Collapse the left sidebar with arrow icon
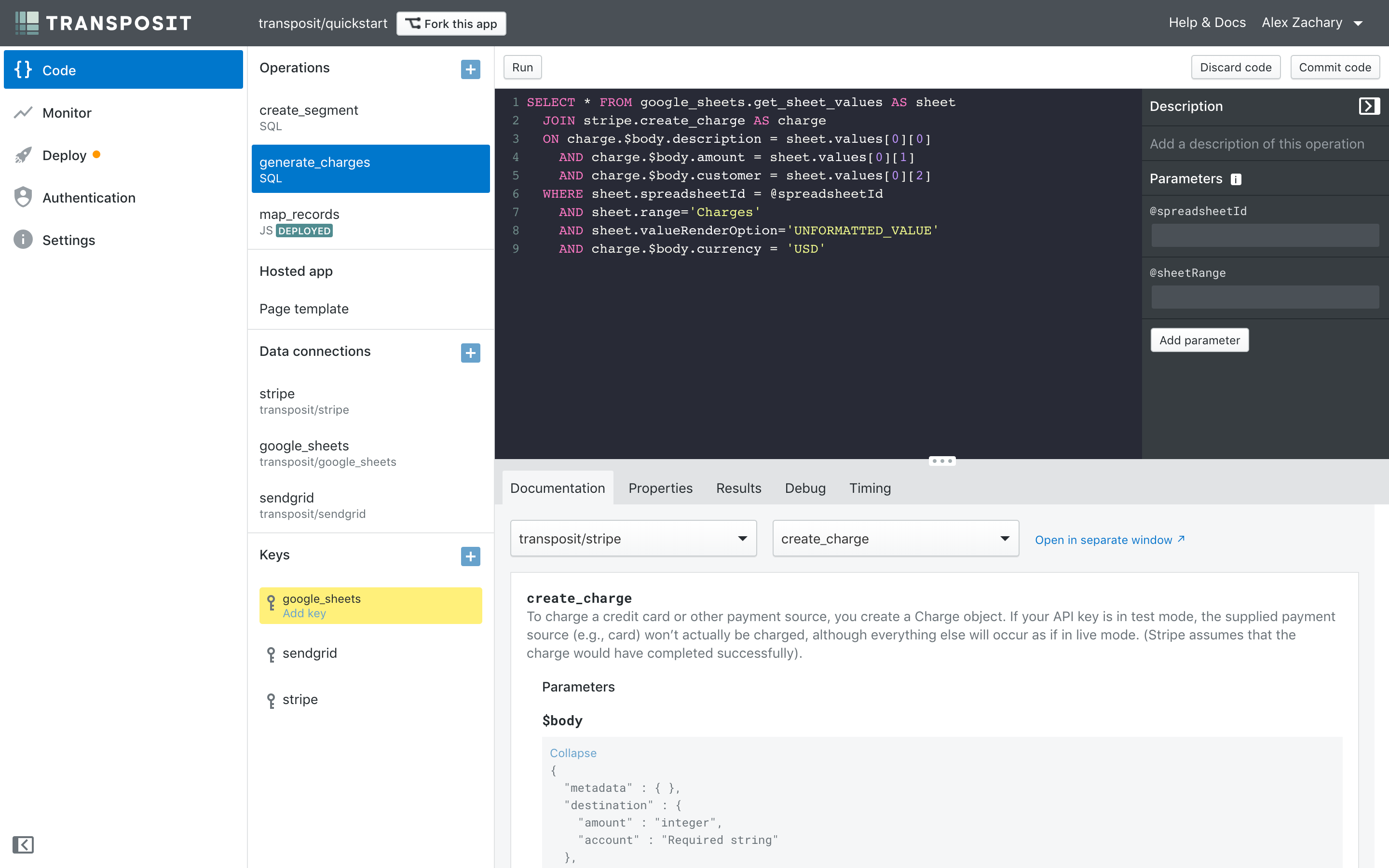This screenshot has height=868, width=1389. point(23,844)
